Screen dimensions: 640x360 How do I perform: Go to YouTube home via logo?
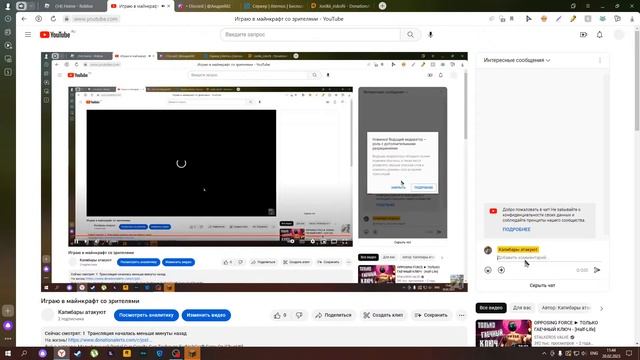point(55,35)
